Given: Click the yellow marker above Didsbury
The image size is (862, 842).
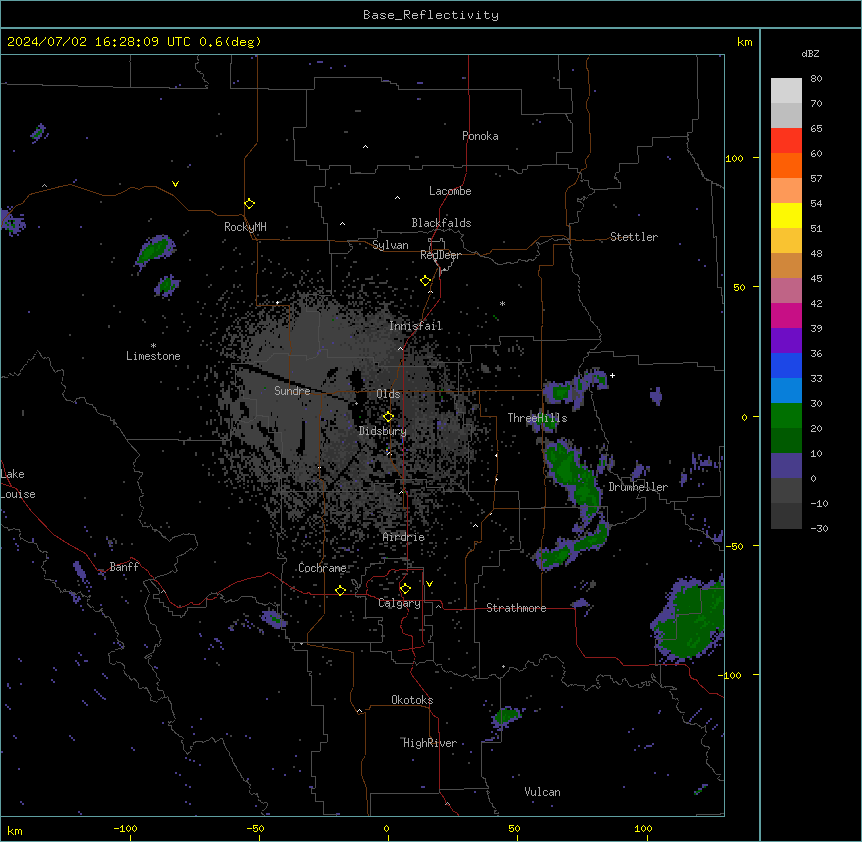Looking at the screenshot, I should point(388,417).
